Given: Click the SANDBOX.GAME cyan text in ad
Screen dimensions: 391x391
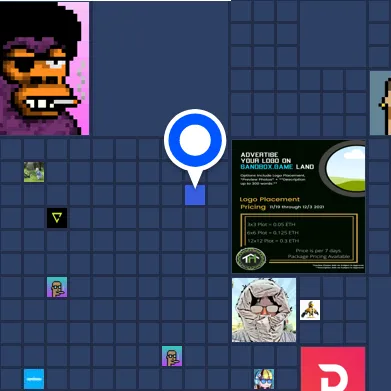Looking at the screenshot, I should (x=266, y=167).
